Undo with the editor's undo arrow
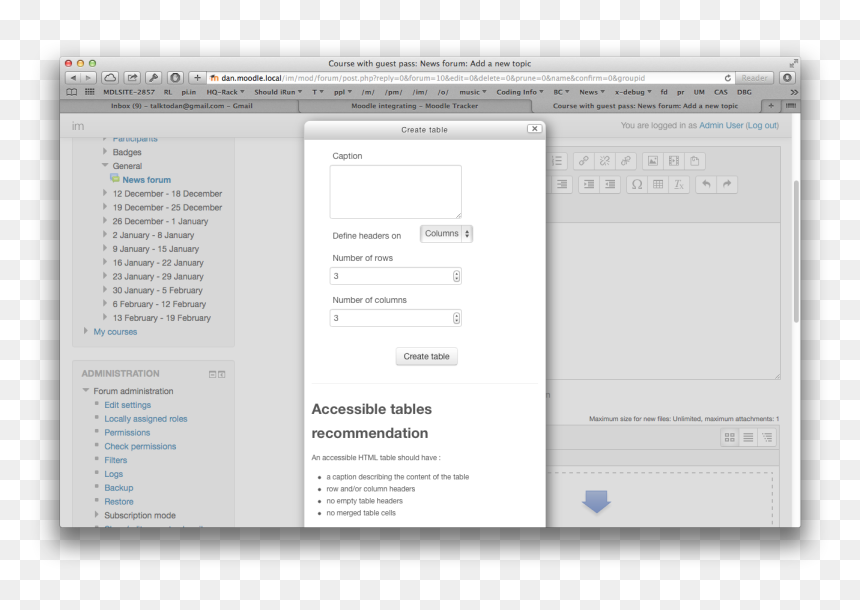 tap(706, 184)
